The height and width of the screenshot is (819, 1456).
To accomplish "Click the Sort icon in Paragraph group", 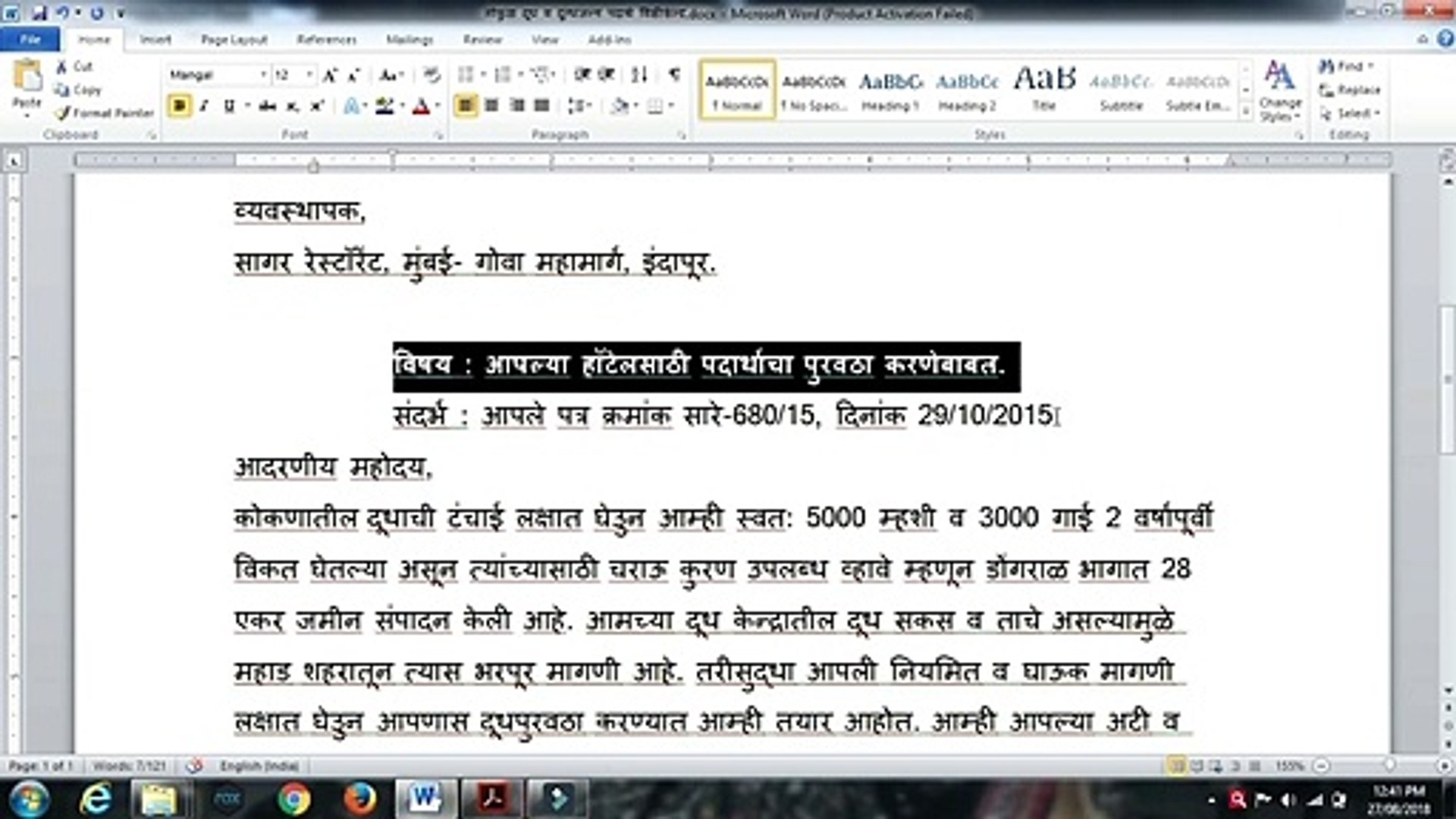I will [639, 74].
